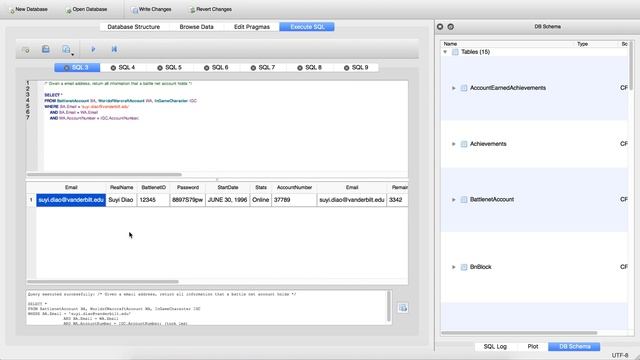Select result row number 1
The image size is (640, 360).
(x=31, y=200)
